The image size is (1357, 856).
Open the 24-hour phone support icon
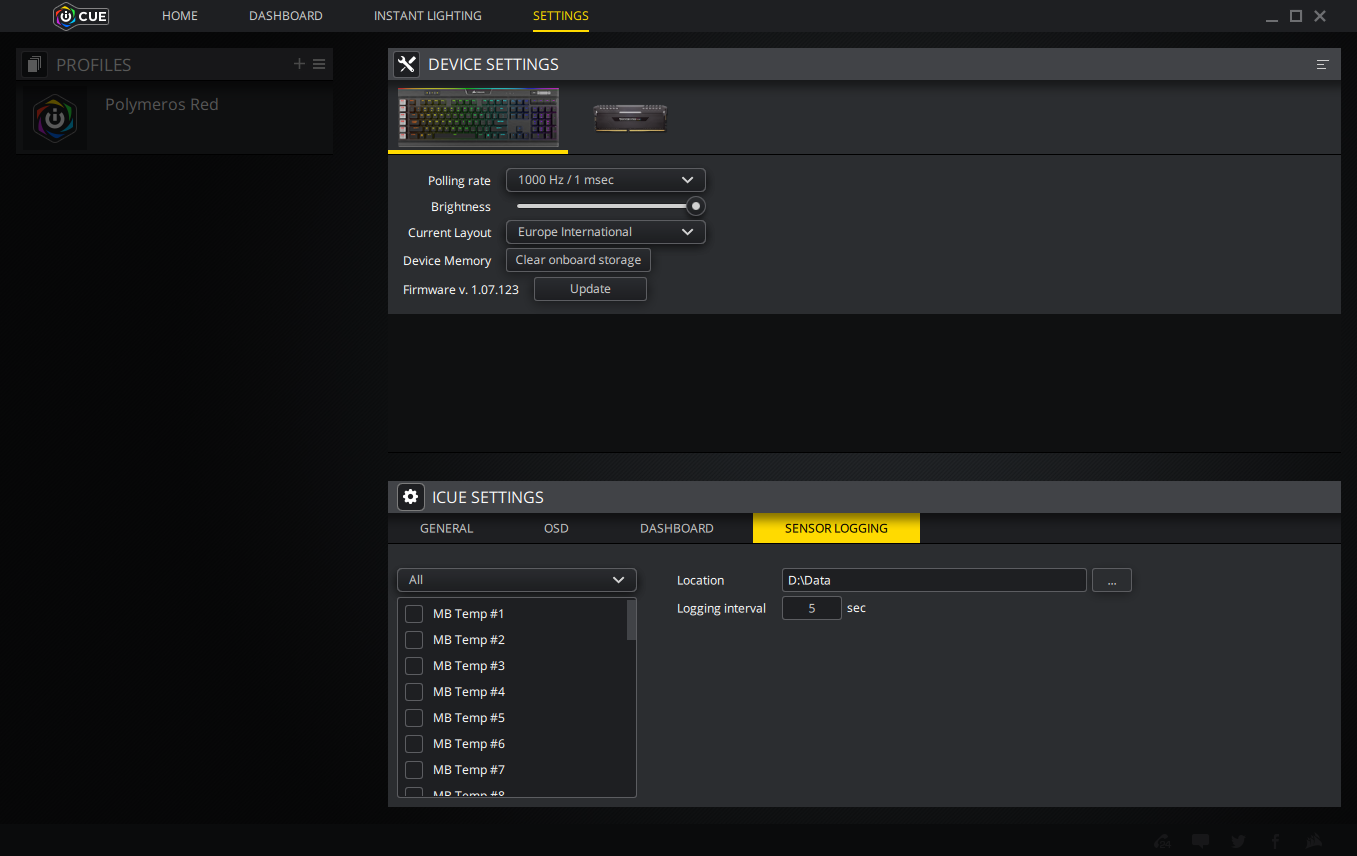pos(1163,841)
